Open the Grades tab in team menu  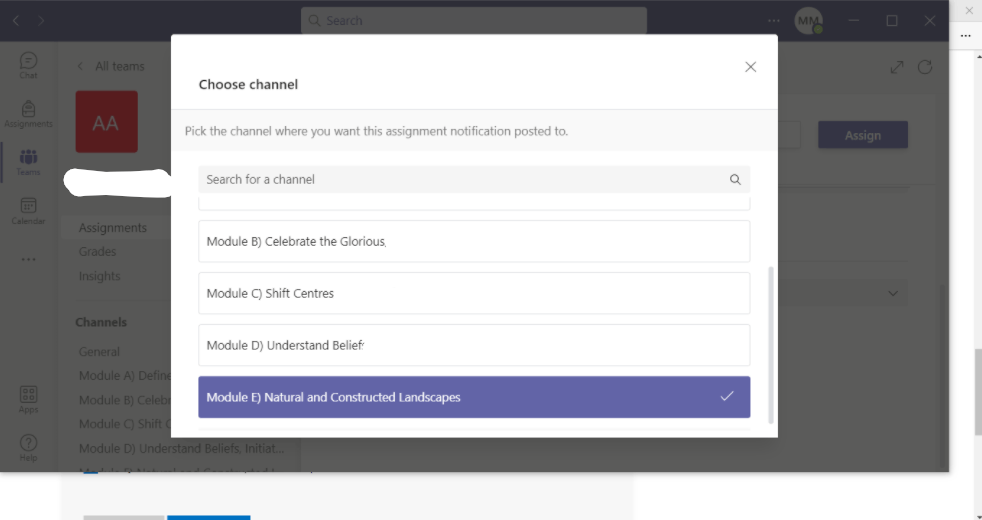pyautogui.click(x=97, y=251)
